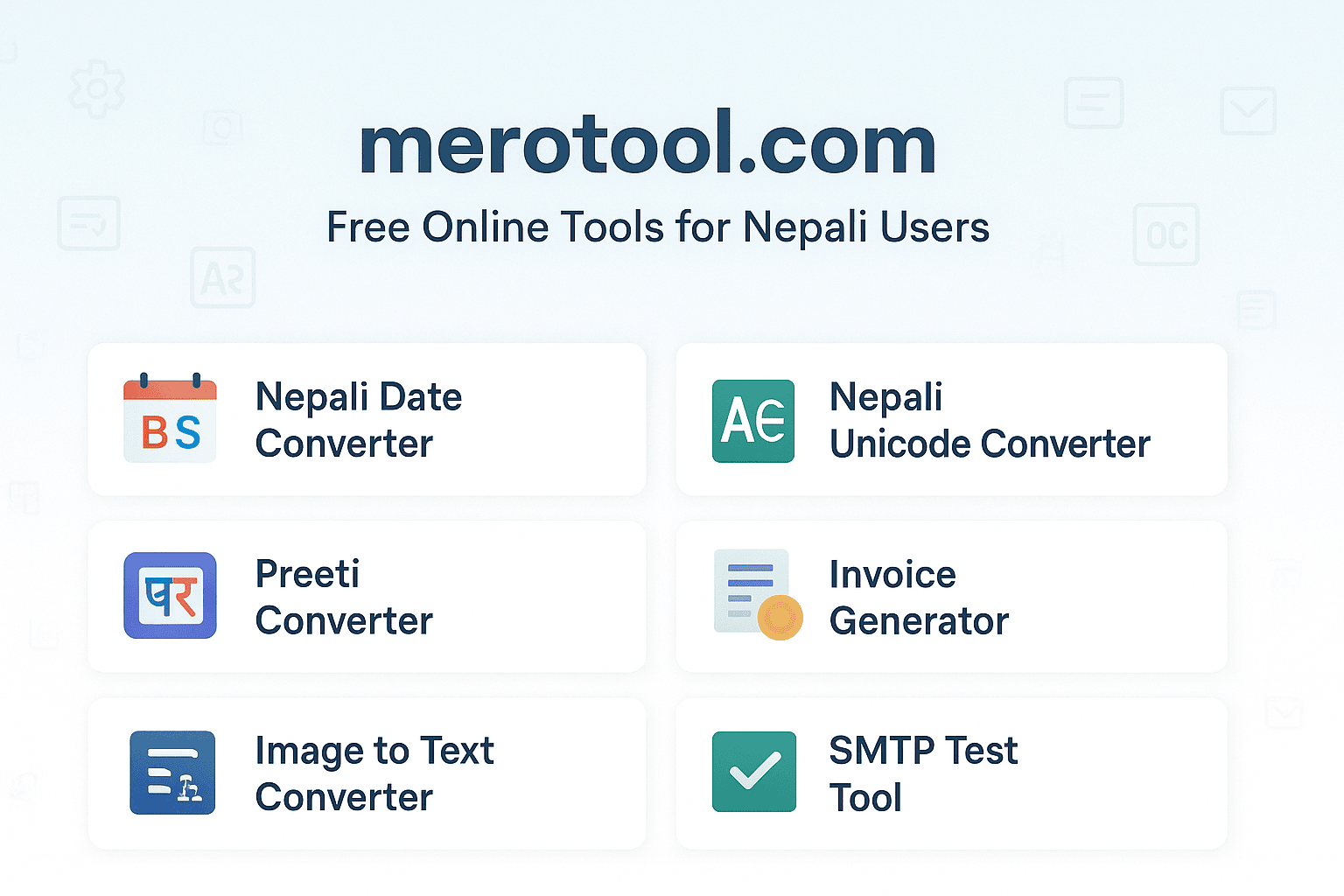
Task: Click the faint message box icon near envelope
Action: [1094, 103]
